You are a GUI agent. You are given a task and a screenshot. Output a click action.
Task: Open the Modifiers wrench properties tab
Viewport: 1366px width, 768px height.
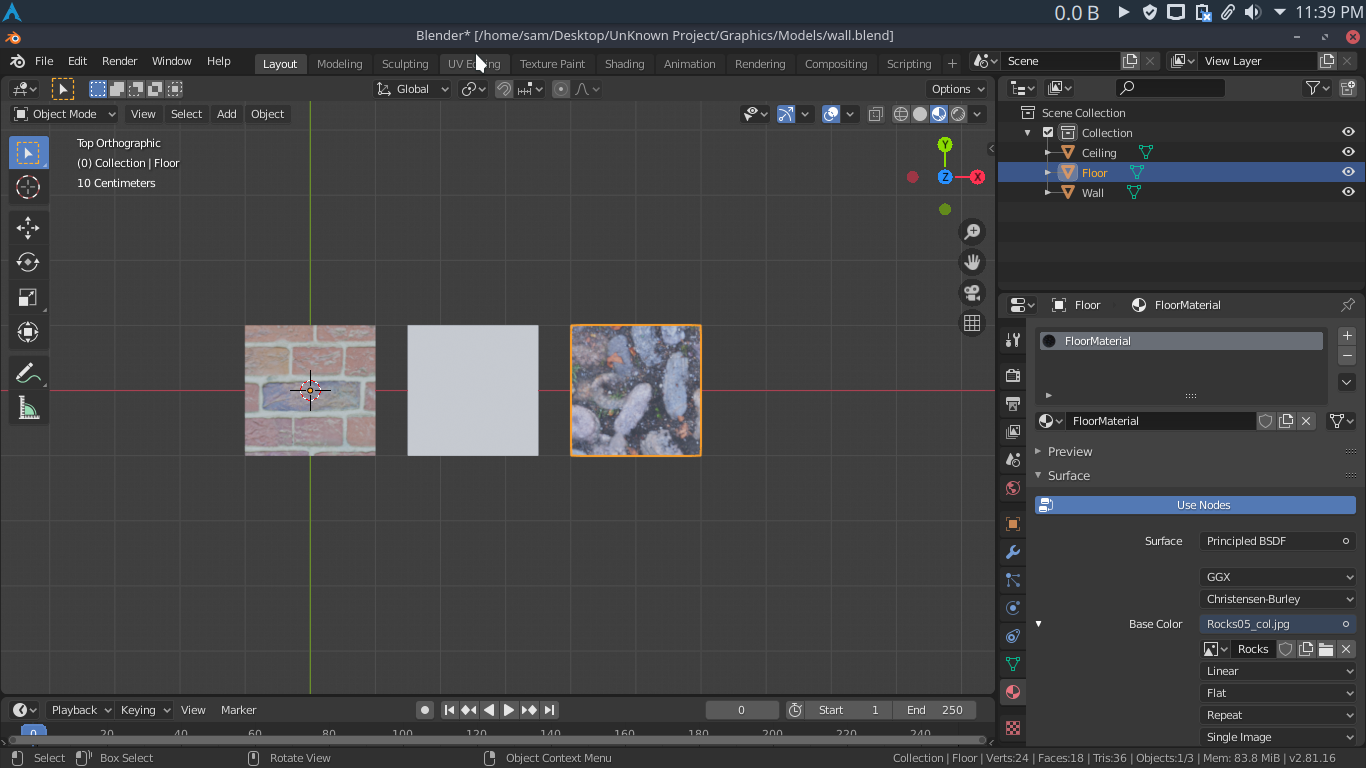point(1013,552)
